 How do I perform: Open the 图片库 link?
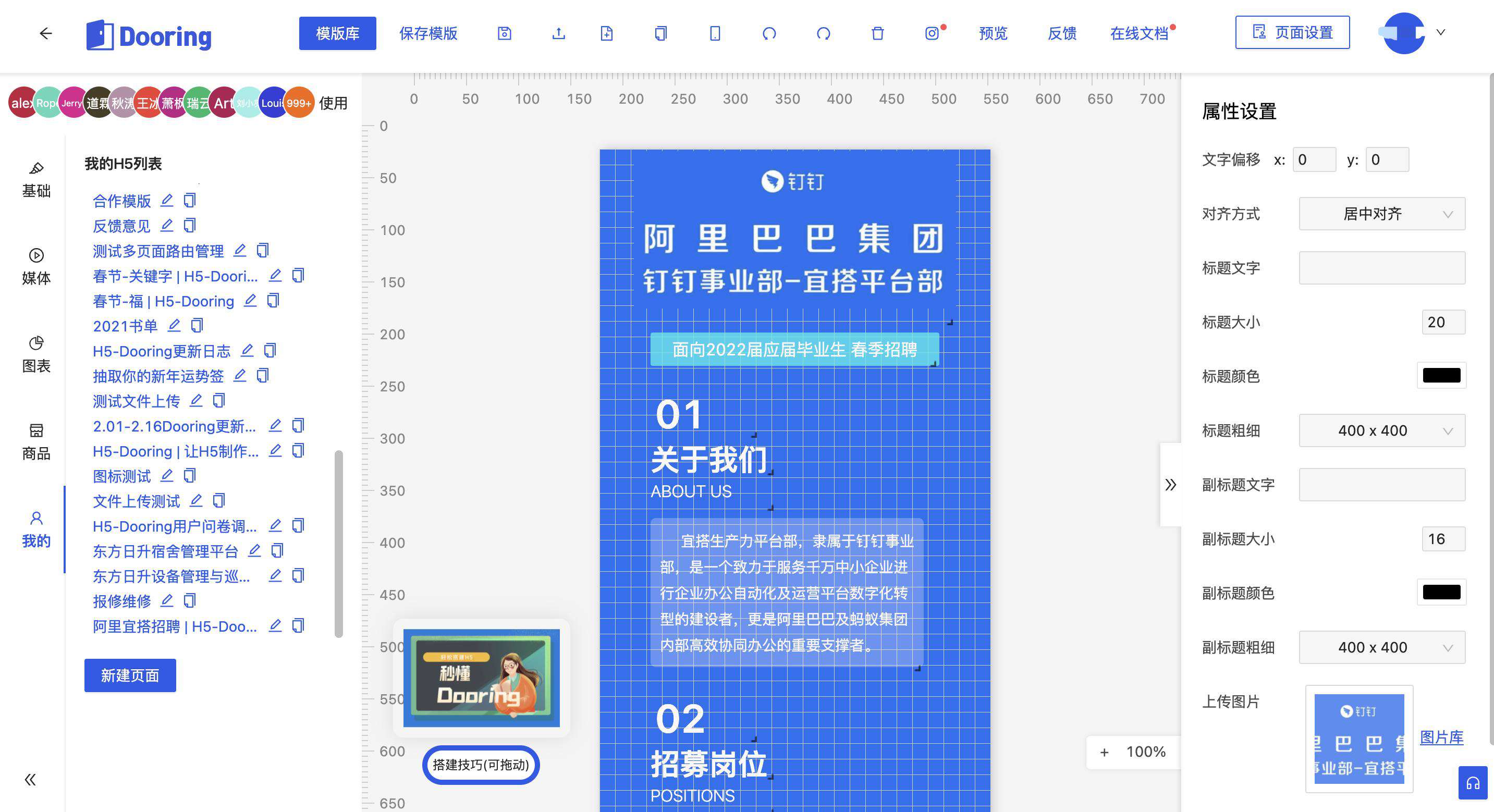[1441, 737]
